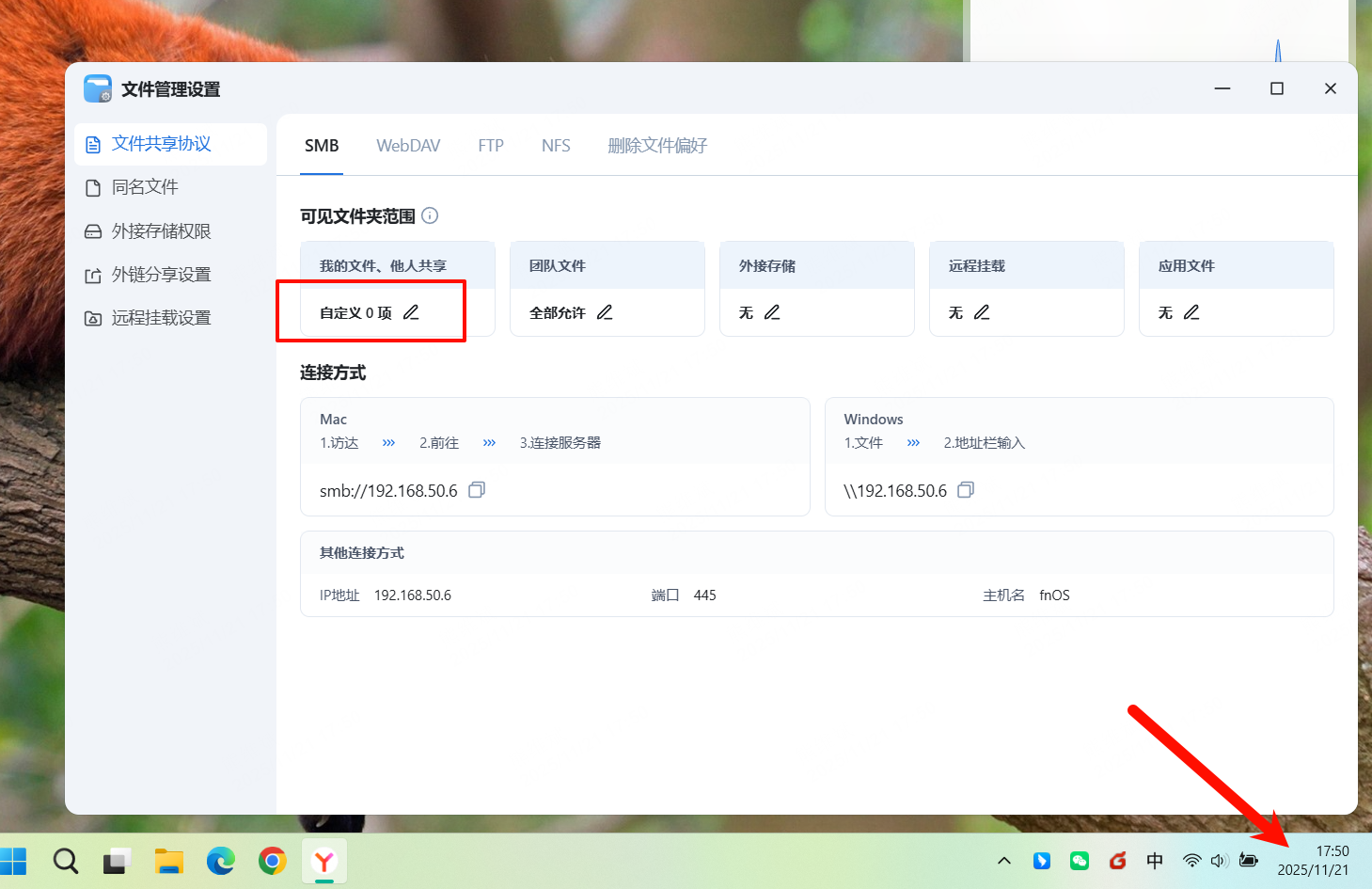This screenshot has height=889, width=1372.
Task: Click the 远程挂载 card header
Action: 1027,265
